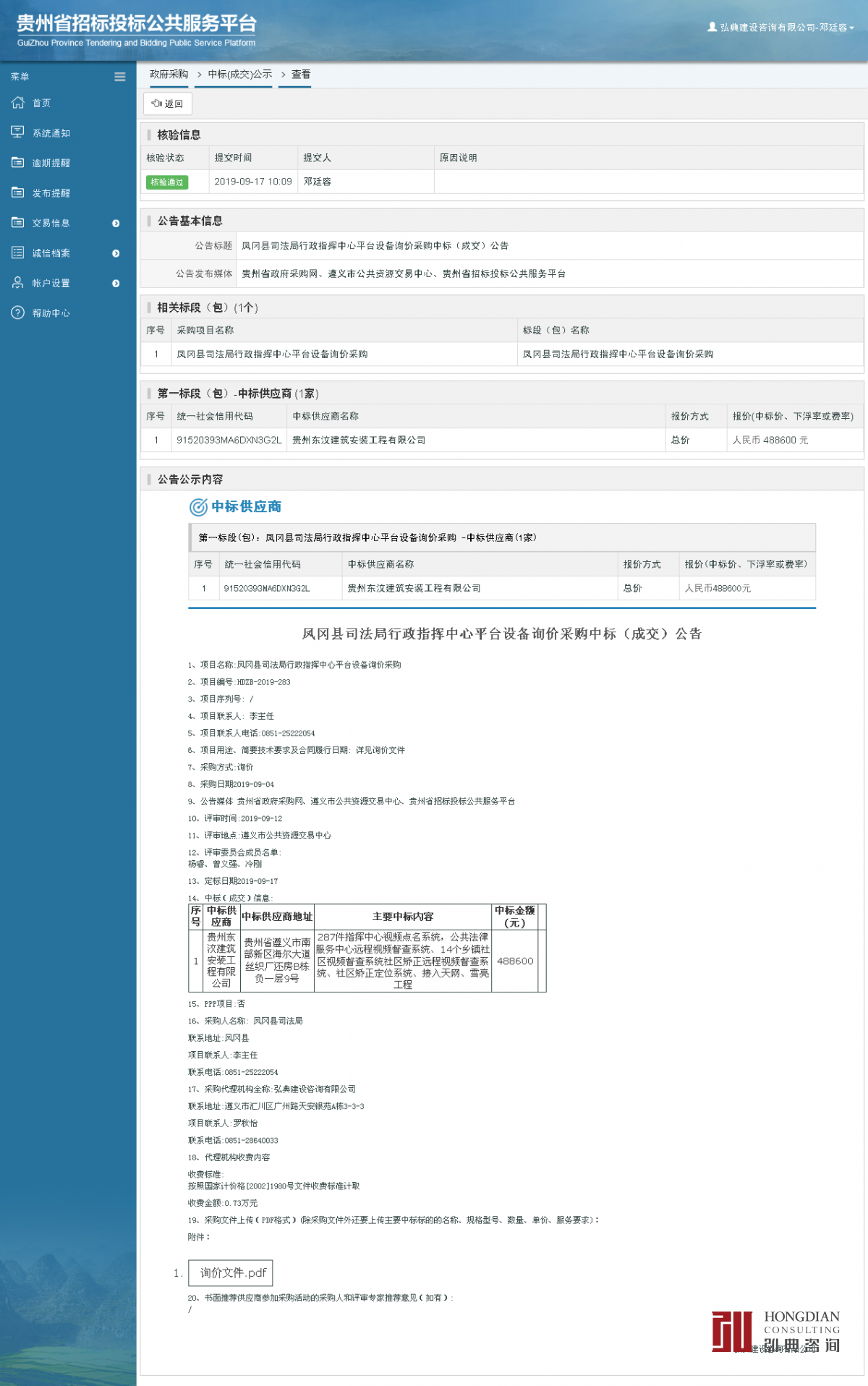Click the icon beside 交易信息

click(18, 223)
